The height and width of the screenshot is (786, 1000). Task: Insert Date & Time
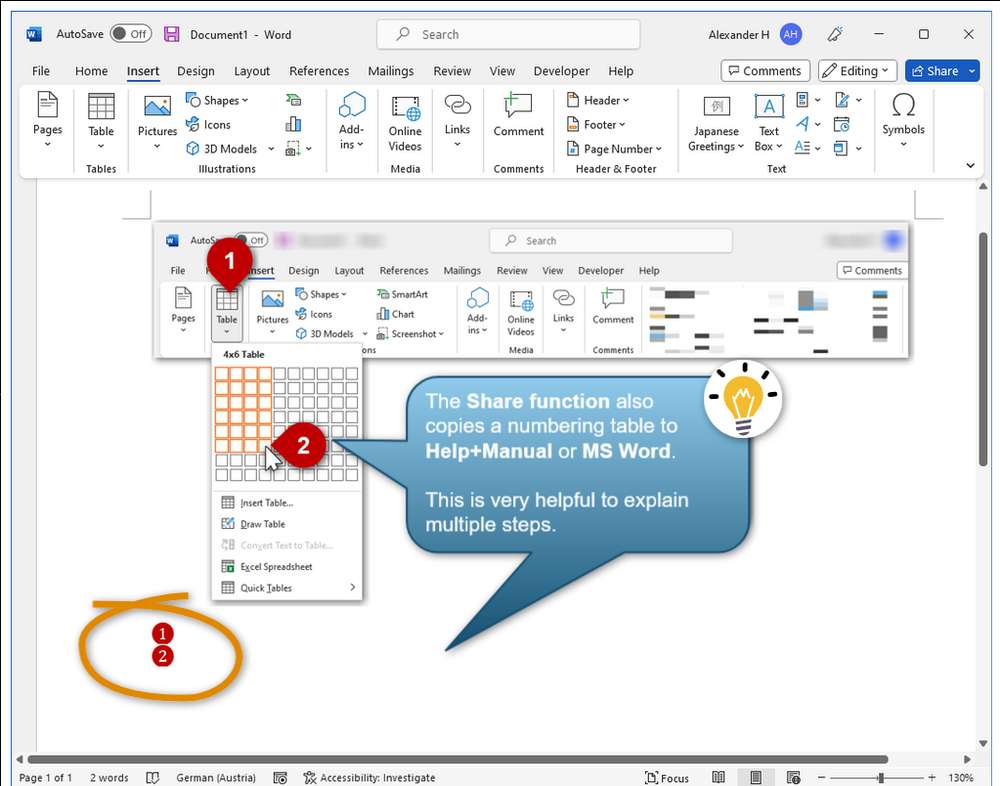842,124
